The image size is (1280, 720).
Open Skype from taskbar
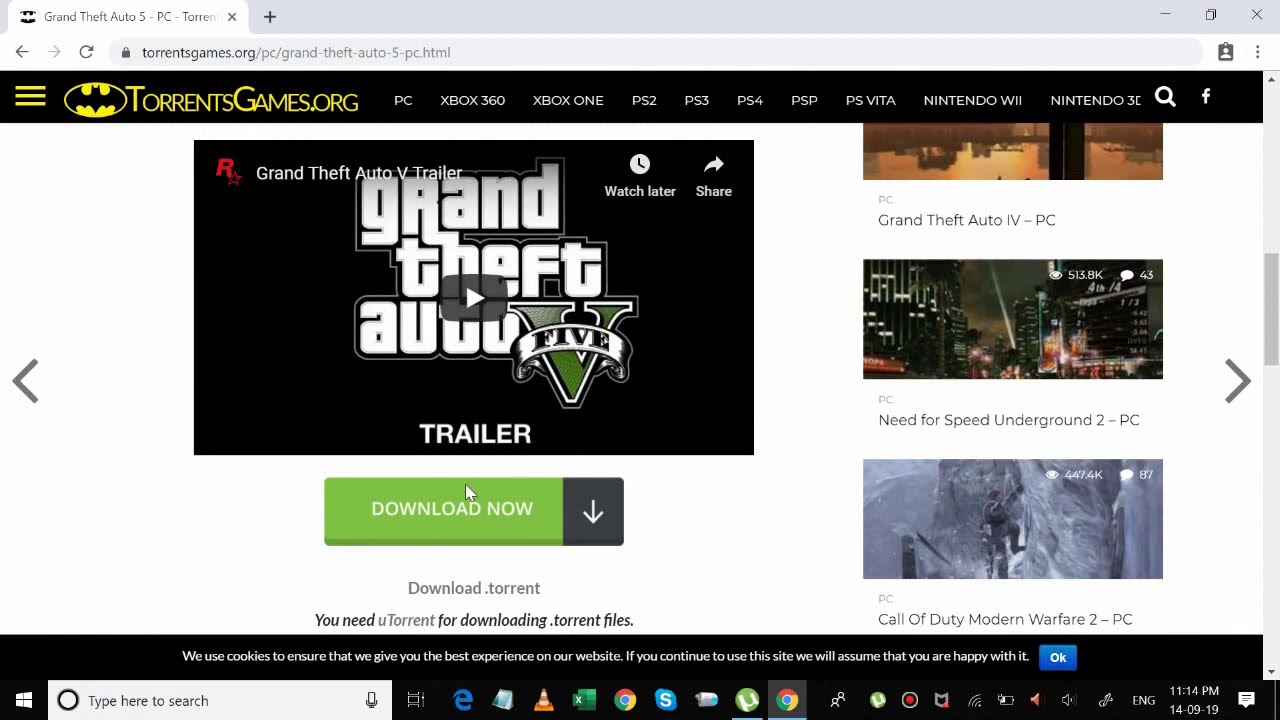[665, 700]
